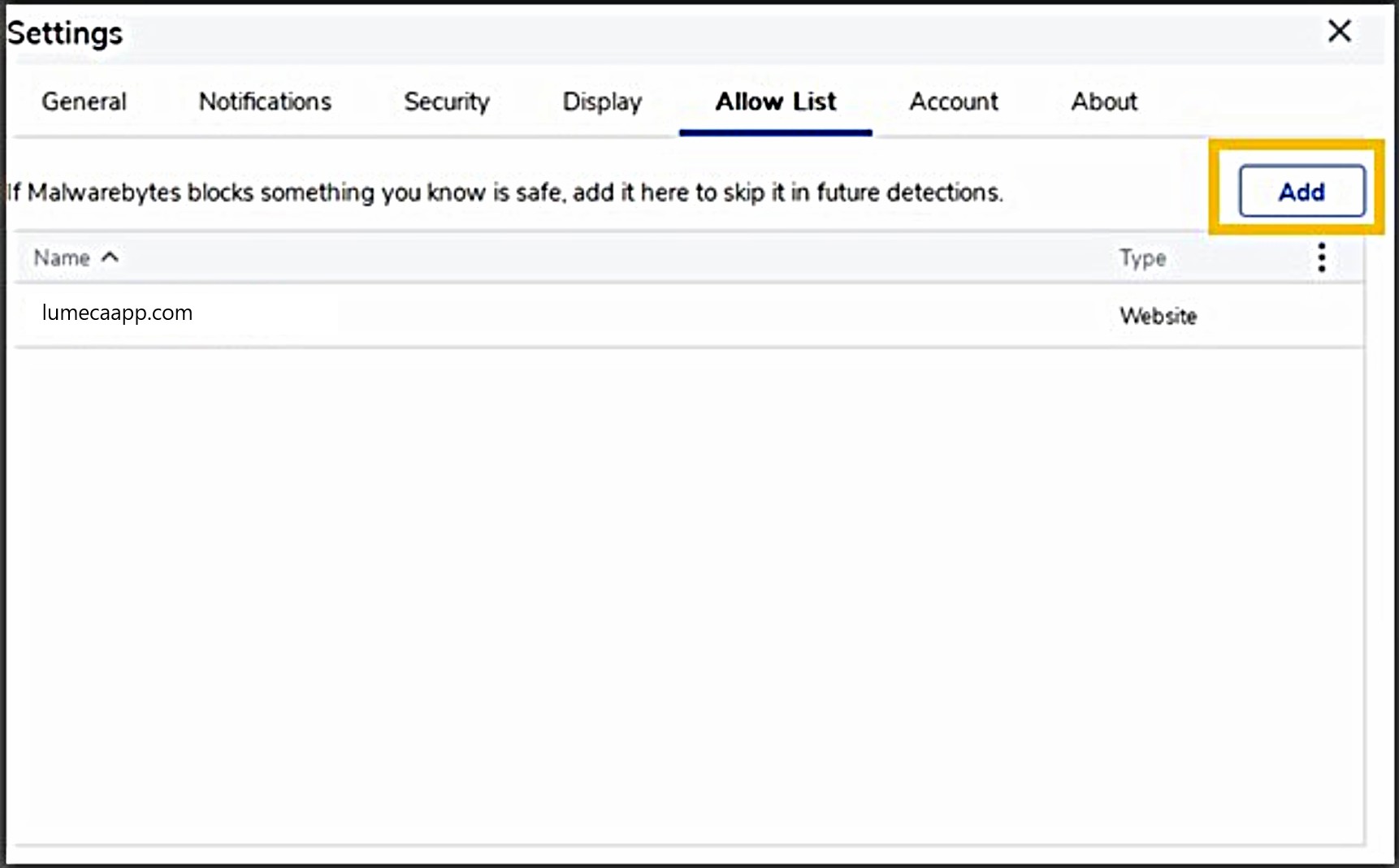Open the Account tab

953,101
